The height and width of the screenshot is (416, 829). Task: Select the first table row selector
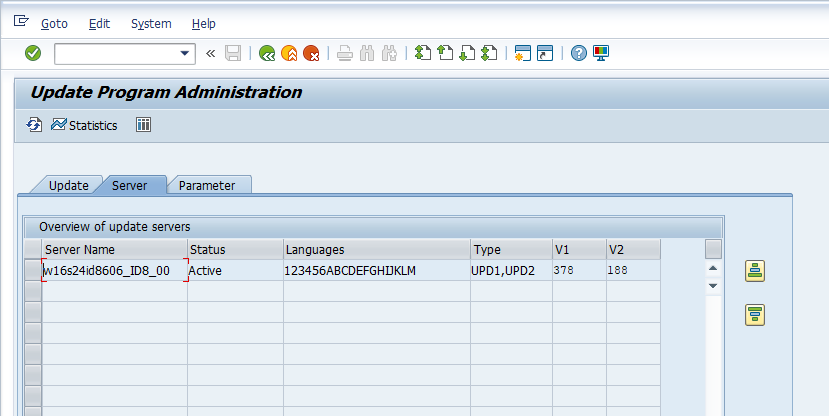pos(32,271)
